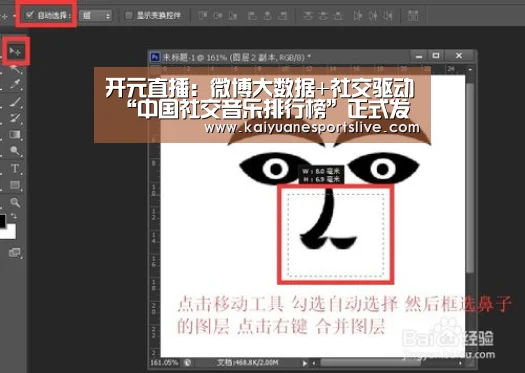The image size is (525, 373).
Task: Click the 未标题-1 document title bar
Action: coord(280,57)
